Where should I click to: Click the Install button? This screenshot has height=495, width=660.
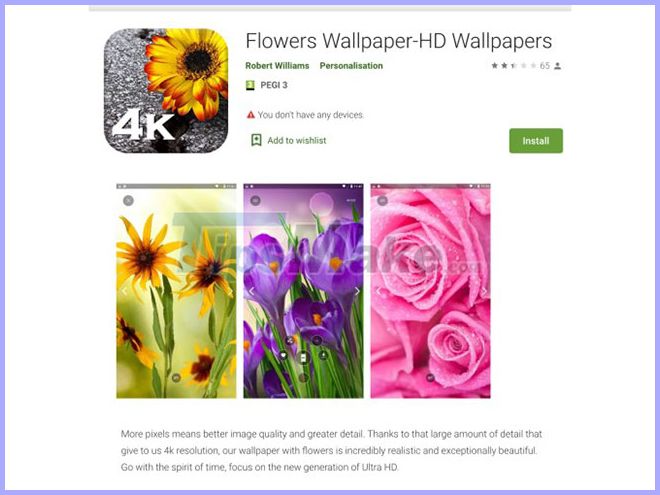(x=536, y=141)
